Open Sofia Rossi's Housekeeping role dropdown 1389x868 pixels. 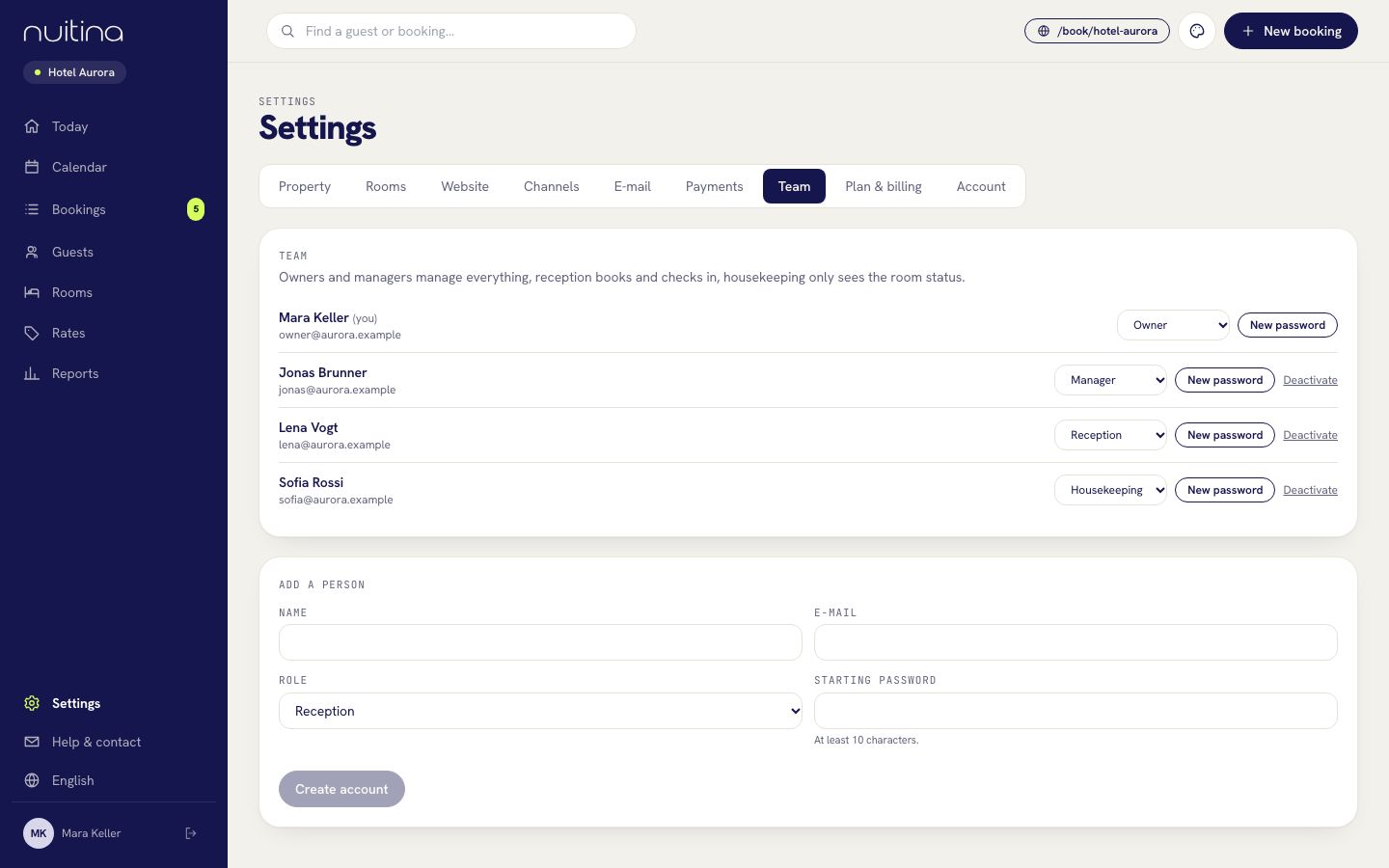[x=1110, y=490]
